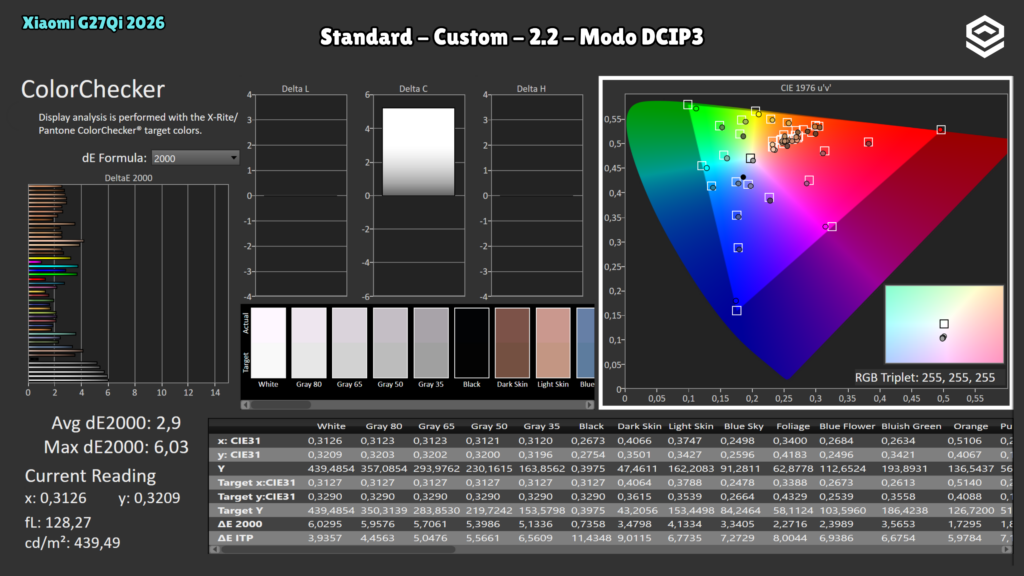This screenshot has width=1024, height=576.
Task: Click the 357,0854 luminance cell
Action: point(383,468)
